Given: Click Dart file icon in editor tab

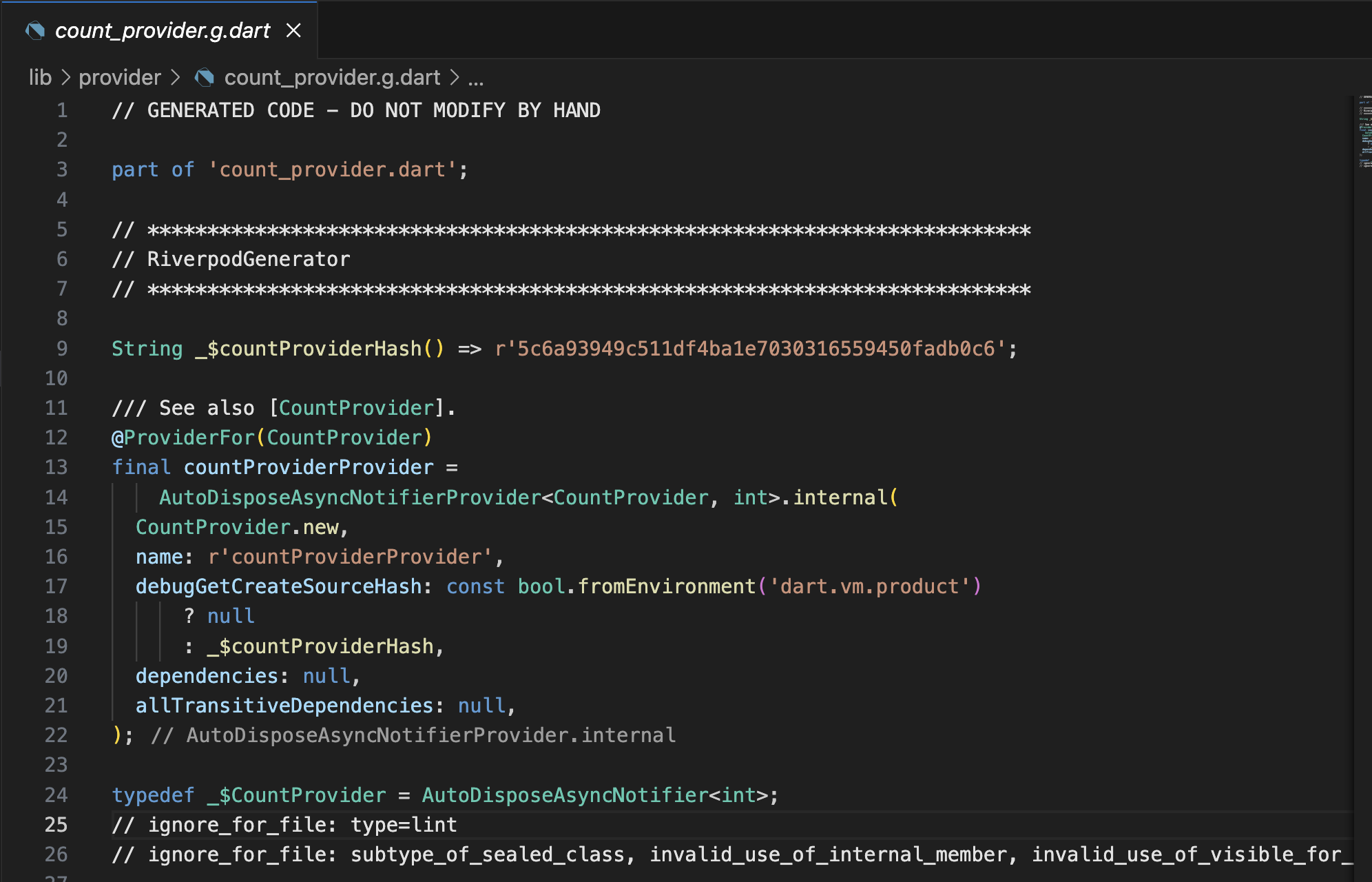Looking at the screenshot, I should coord(34,30).
